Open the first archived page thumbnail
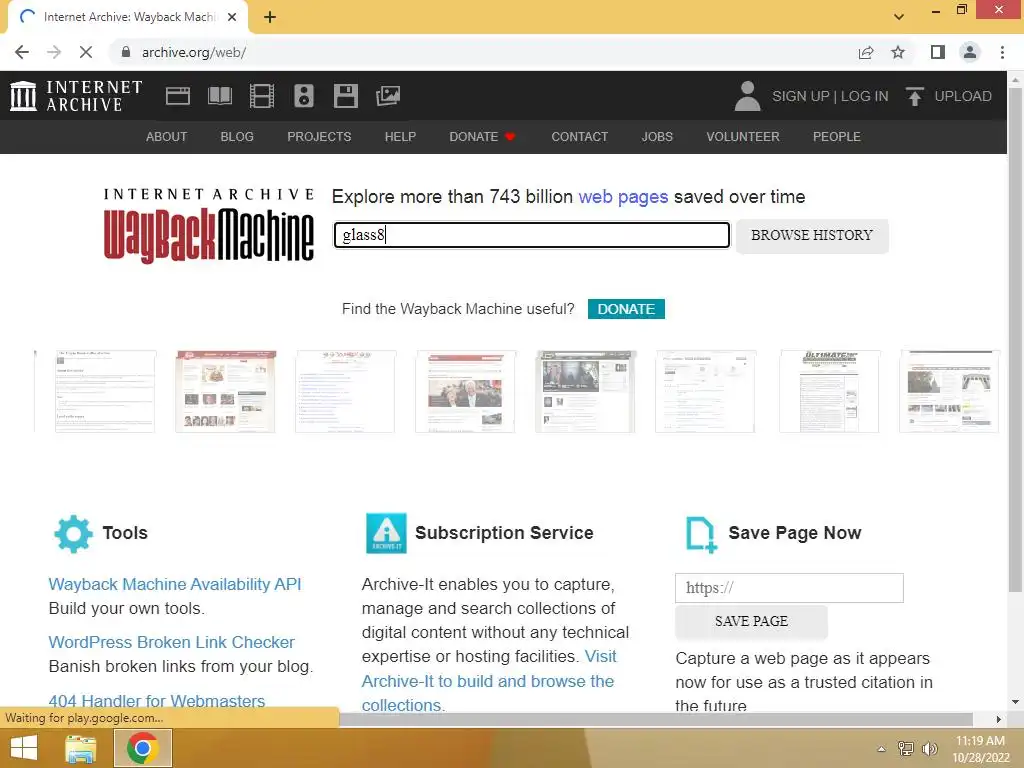 pos(105,391)
